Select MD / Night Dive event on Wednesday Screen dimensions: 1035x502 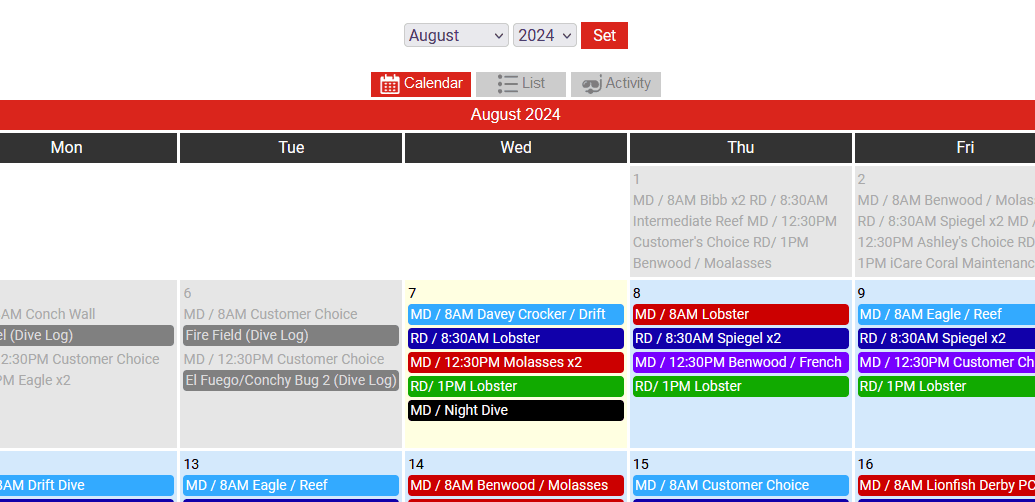click(x=515, y=410)
